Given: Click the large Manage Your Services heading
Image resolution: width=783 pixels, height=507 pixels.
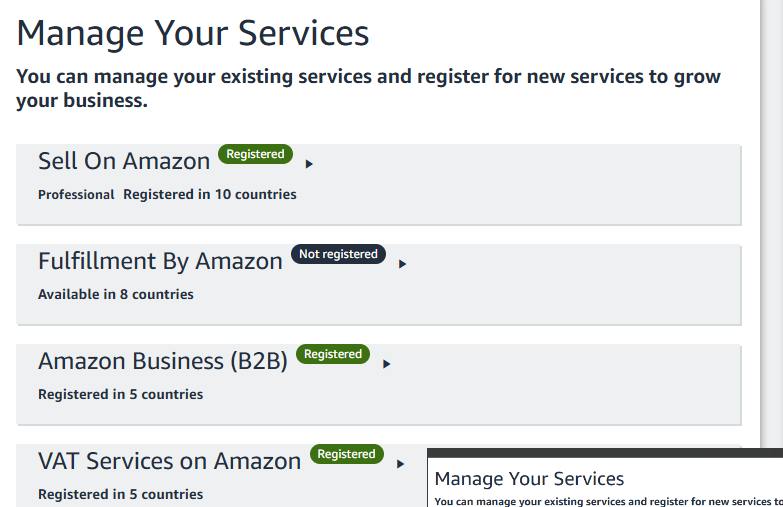Looking at the screenshot, I should pos(193,33).
